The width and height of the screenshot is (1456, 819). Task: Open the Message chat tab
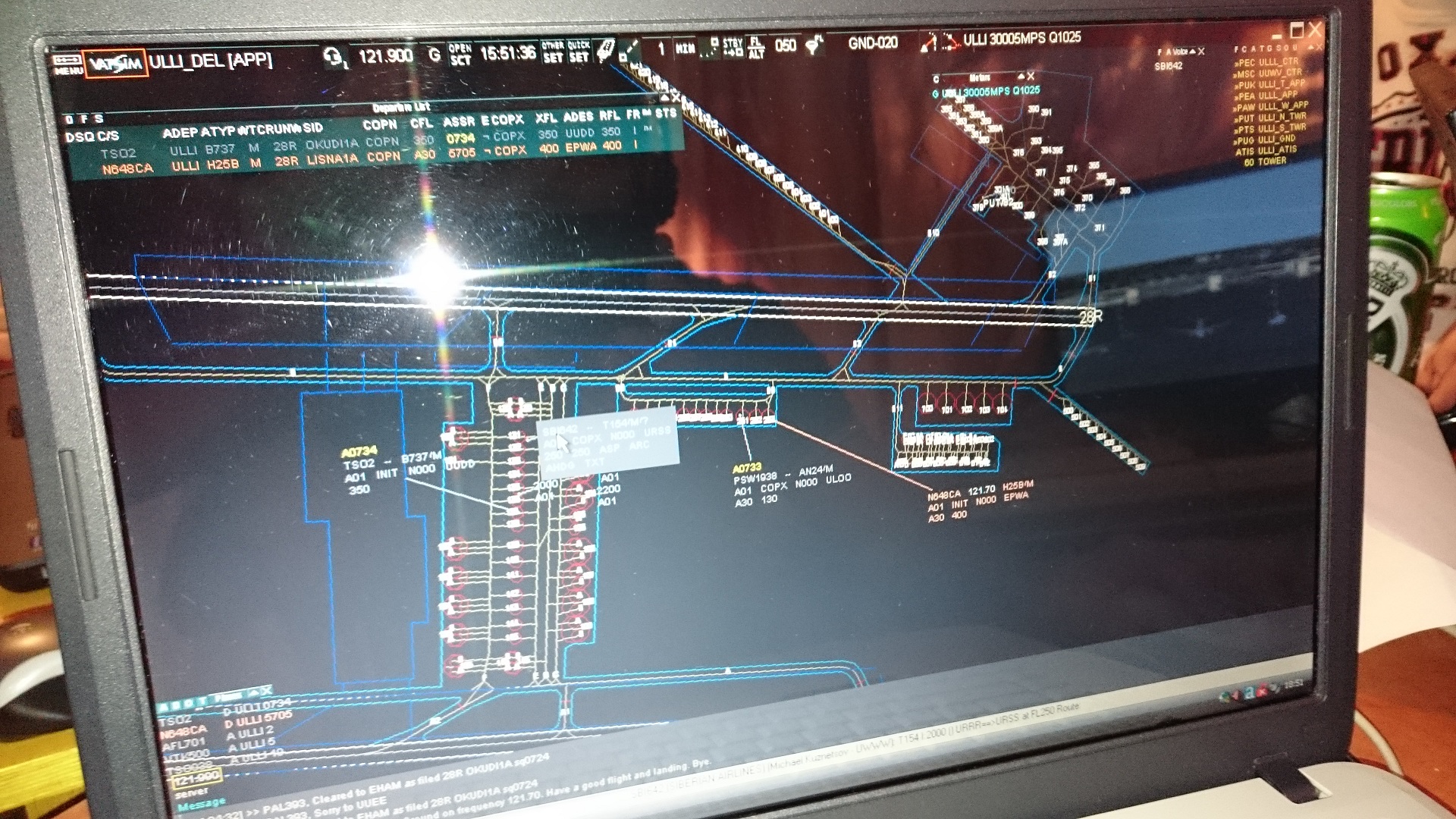(x=202, y=804)
